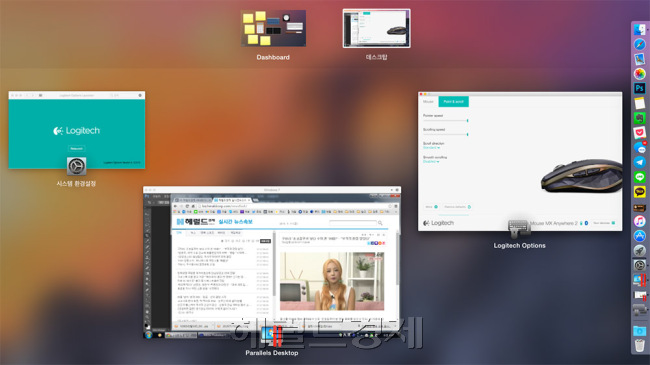This screenshot has height=365, width=650.
Task: Open Point & scroll tab in Logitech Options
Action: pyautogui.click(x=454, y=102)
